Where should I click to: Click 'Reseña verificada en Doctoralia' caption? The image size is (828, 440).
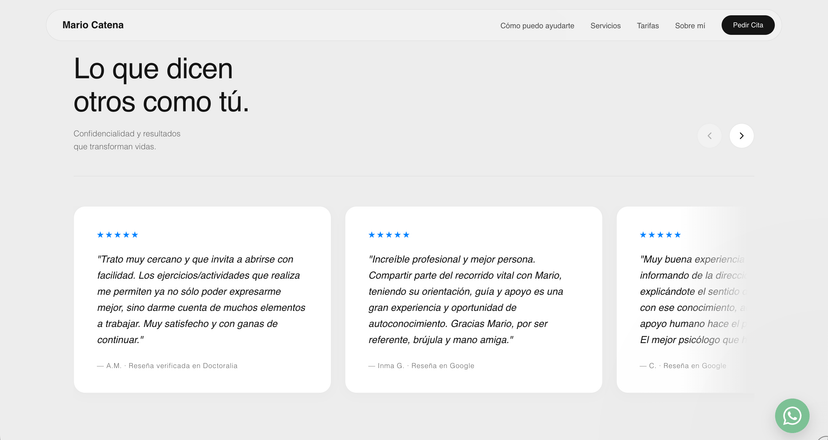tap(183, 366)
